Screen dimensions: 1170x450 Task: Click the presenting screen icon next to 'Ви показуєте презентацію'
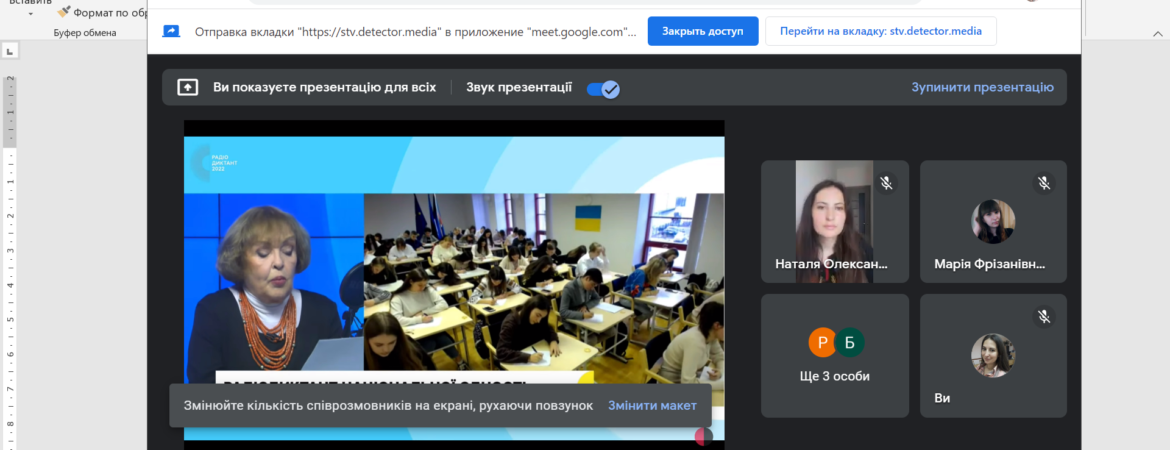point(187,87)
